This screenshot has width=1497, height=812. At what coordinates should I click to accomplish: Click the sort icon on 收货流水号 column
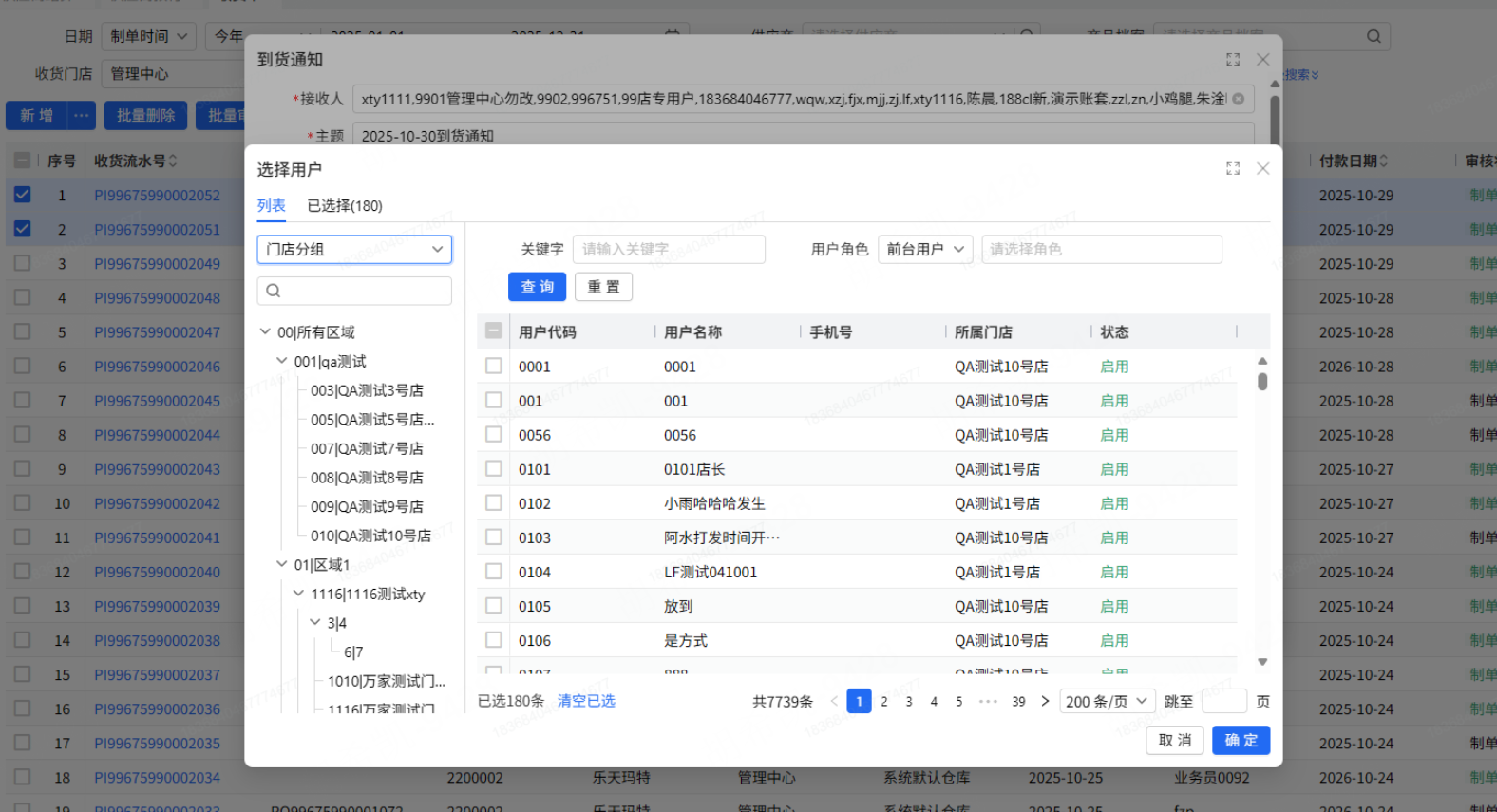(173, 161)
